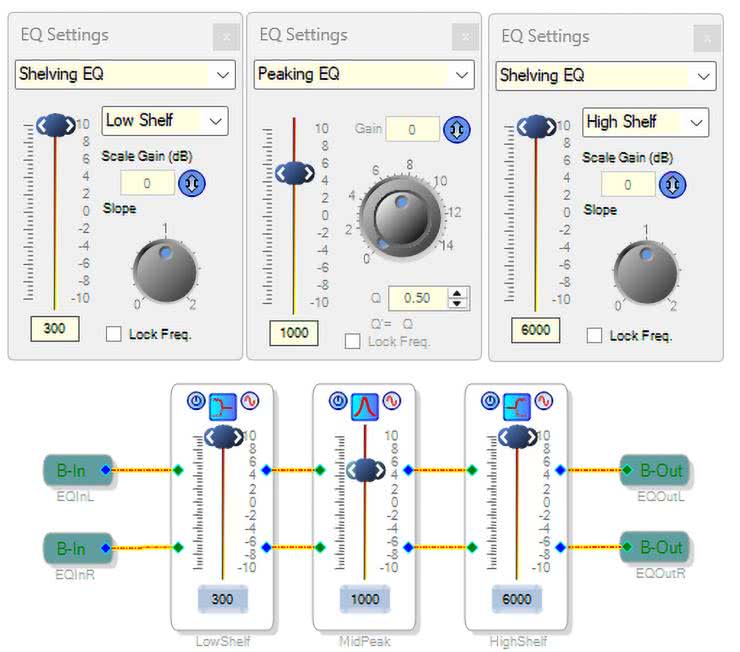Click the blue gain arrows icon in Peaking EQ panel

point(457,129)
